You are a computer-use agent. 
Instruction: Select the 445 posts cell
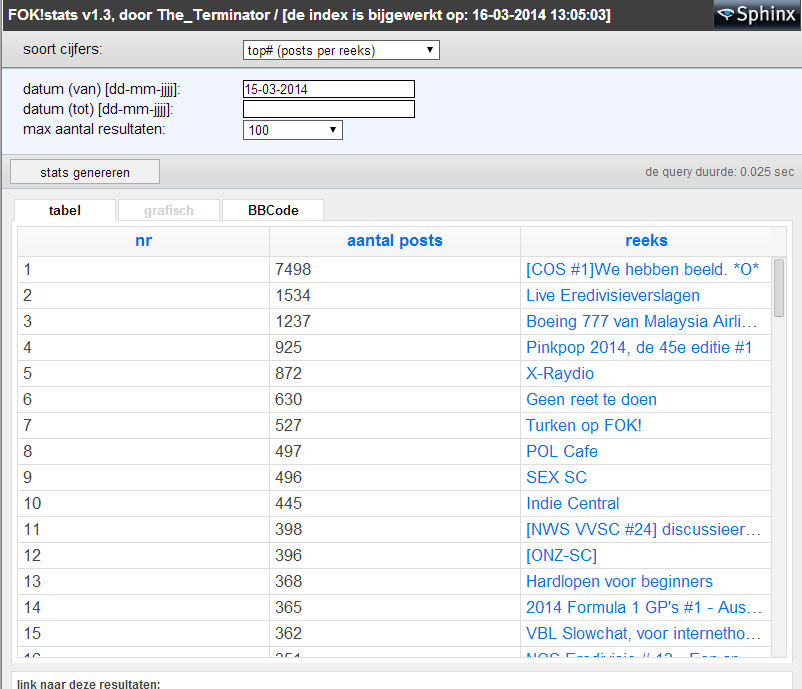coord(395,503)
